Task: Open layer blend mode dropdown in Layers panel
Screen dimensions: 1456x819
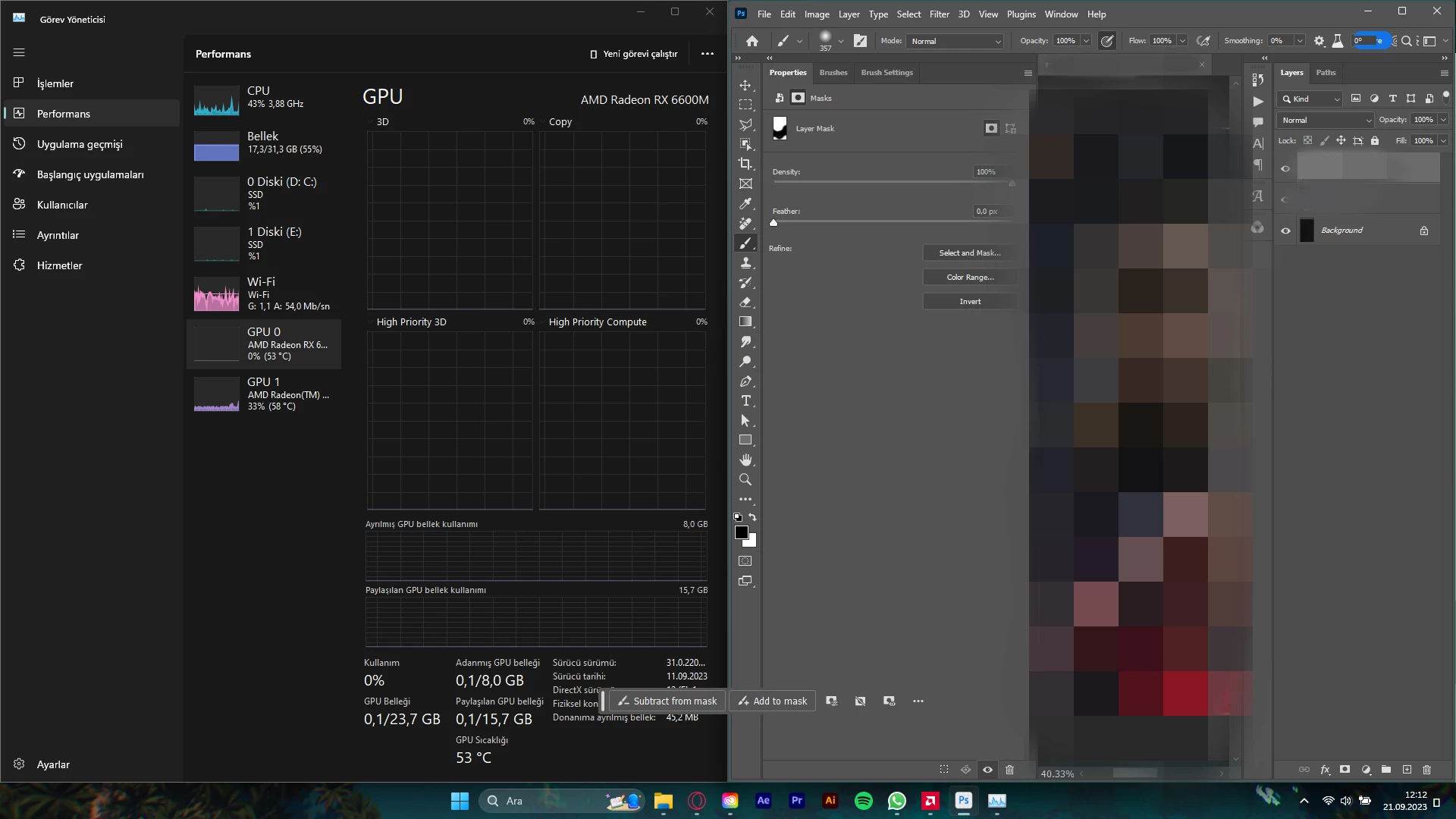Action: pos(1326,120)
